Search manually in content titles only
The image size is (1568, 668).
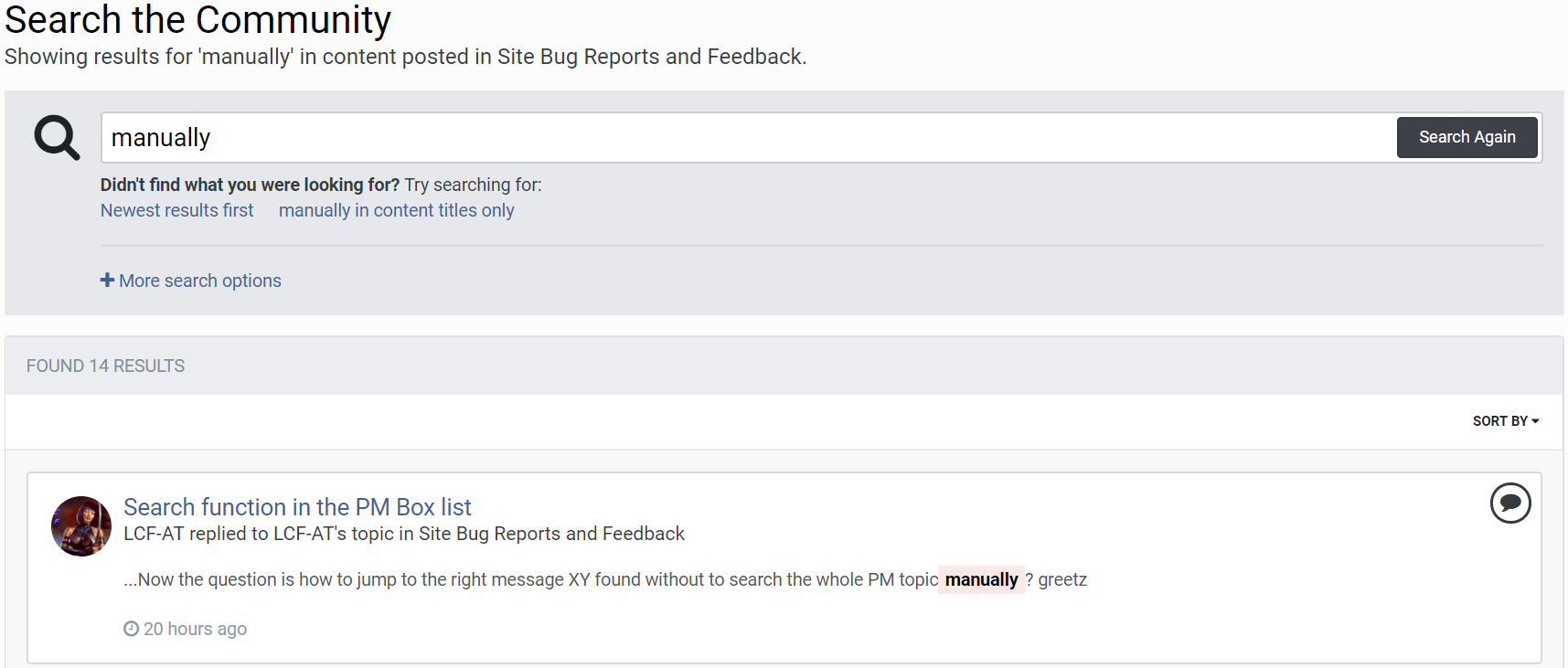[396, 210]
